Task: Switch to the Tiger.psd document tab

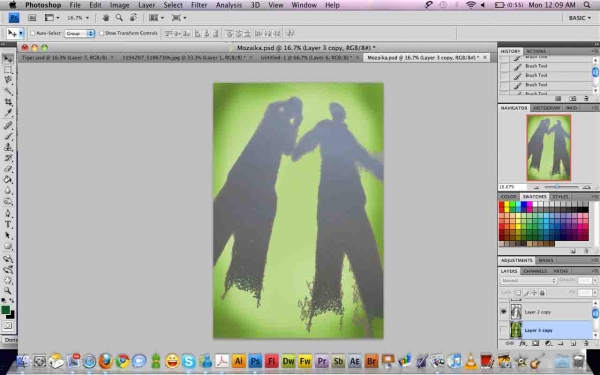Action: click(x=64, y=57)
